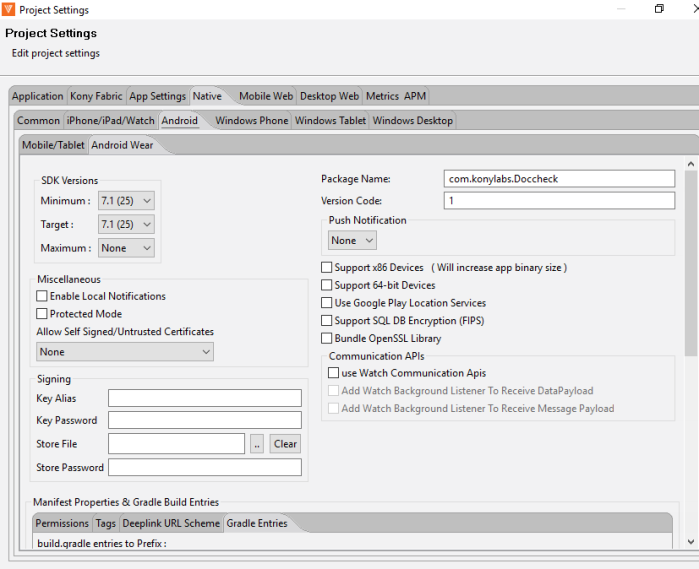This screenshot has width=699, height=569.
Task: Toggle use Watch Communication Apis
Action: tap(334, 373)
